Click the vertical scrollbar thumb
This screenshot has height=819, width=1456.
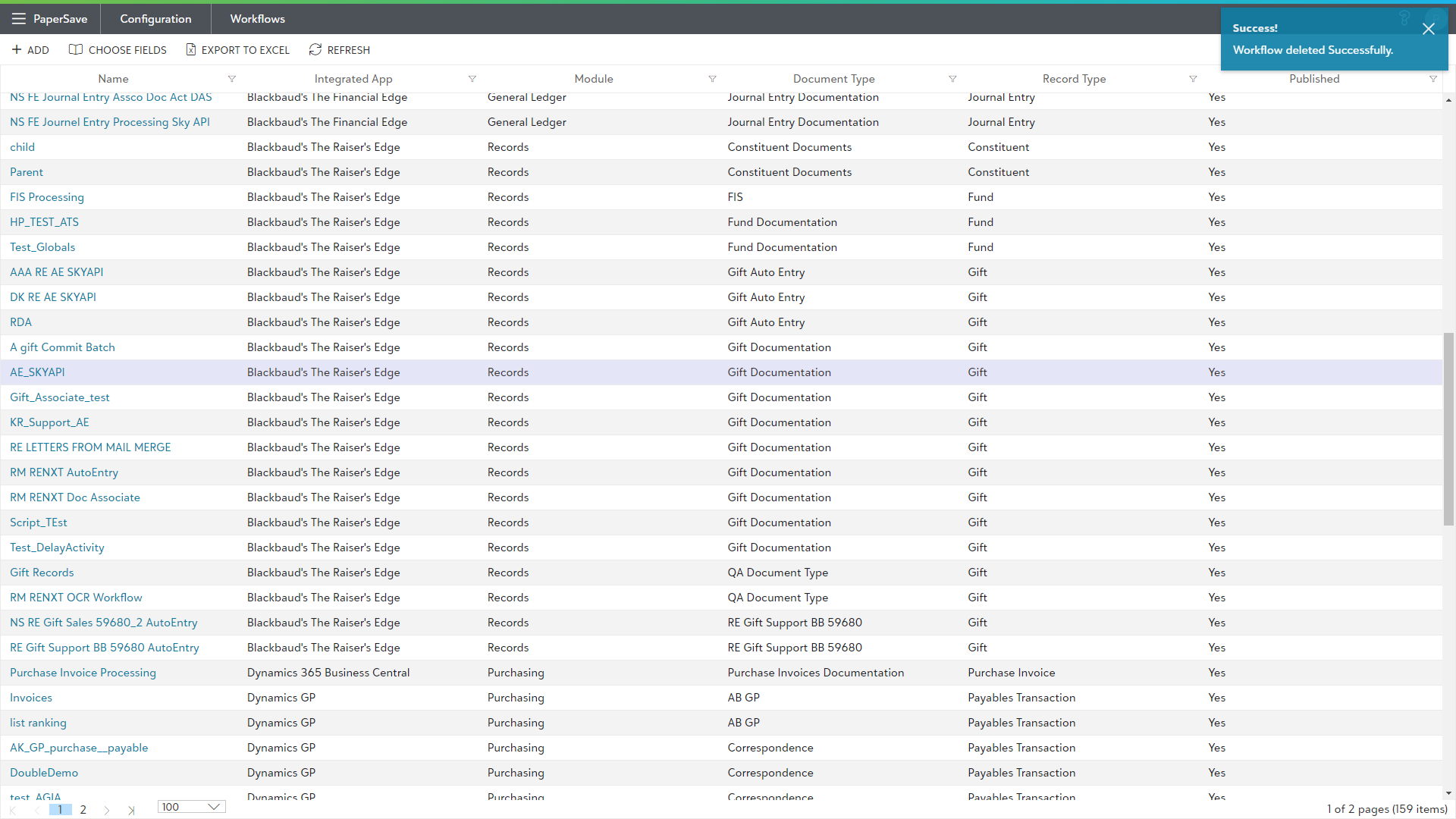1448,428
